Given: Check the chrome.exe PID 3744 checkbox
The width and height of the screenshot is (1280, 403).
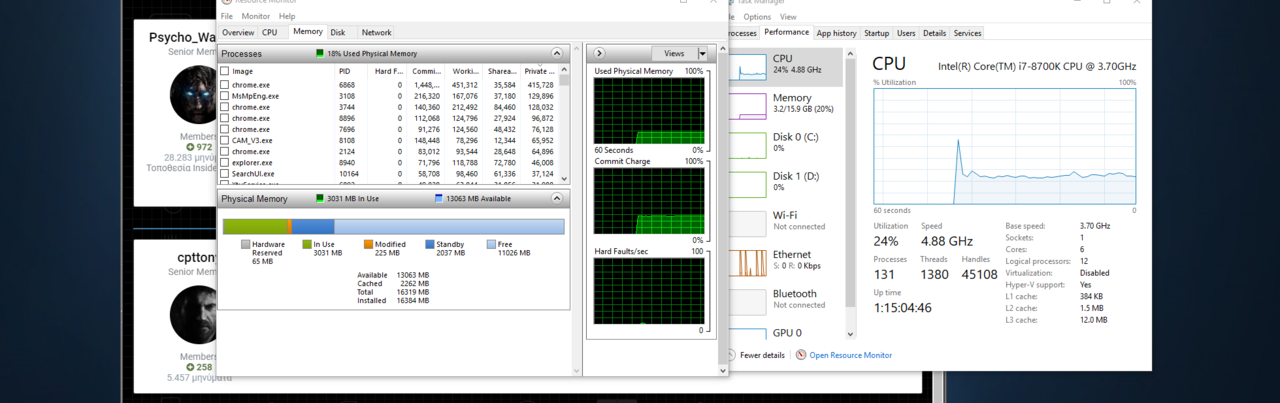Looking at the screenshot, I should (x=225, y=107).
